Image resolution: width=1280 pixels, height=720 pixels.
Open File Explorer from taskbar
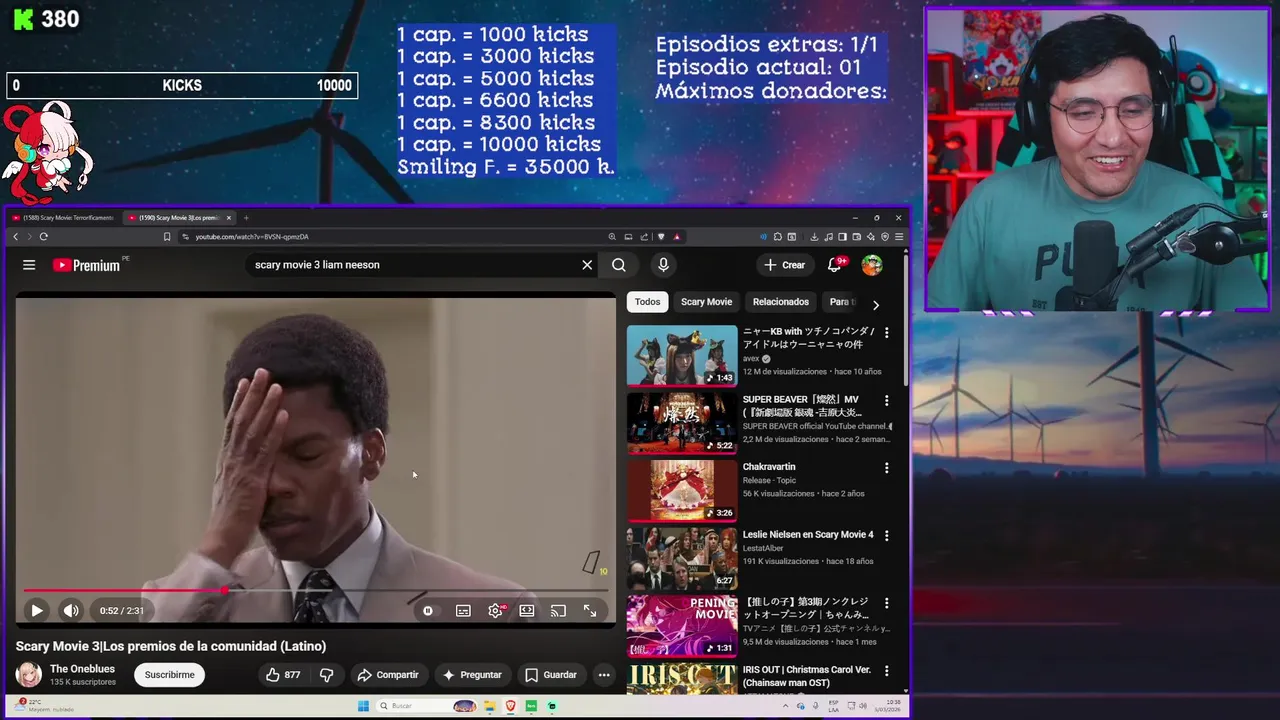click(x=491, y=706)
